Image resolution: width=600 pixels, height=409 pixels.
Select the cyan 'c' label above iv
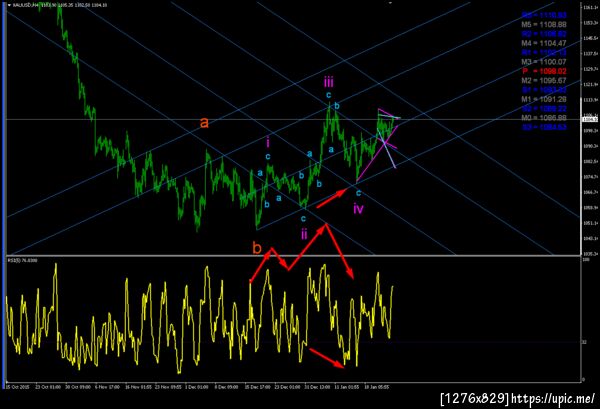click(x=358, y=193)
